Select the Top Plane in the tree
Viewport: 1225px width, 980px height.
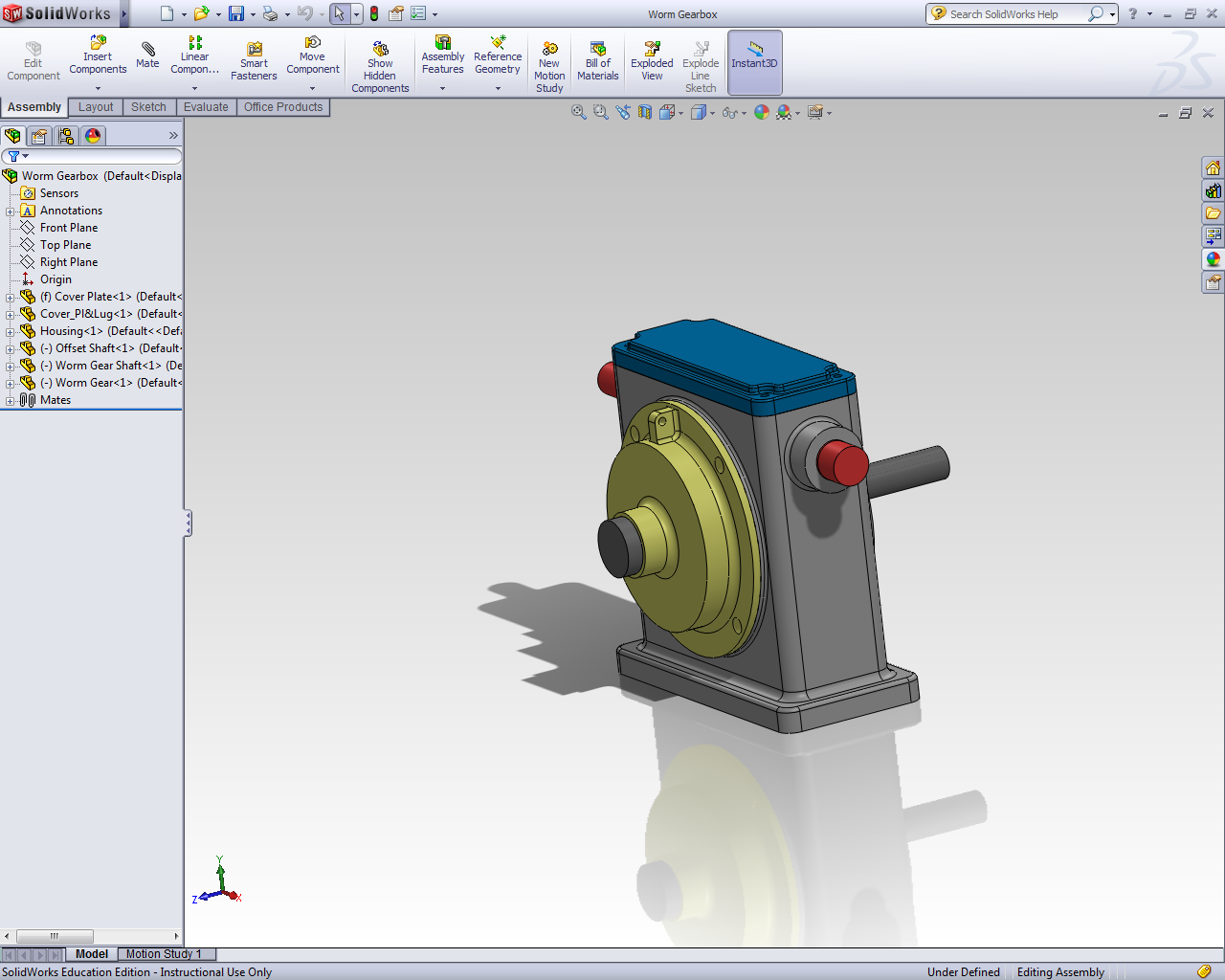tap(65, 245)
